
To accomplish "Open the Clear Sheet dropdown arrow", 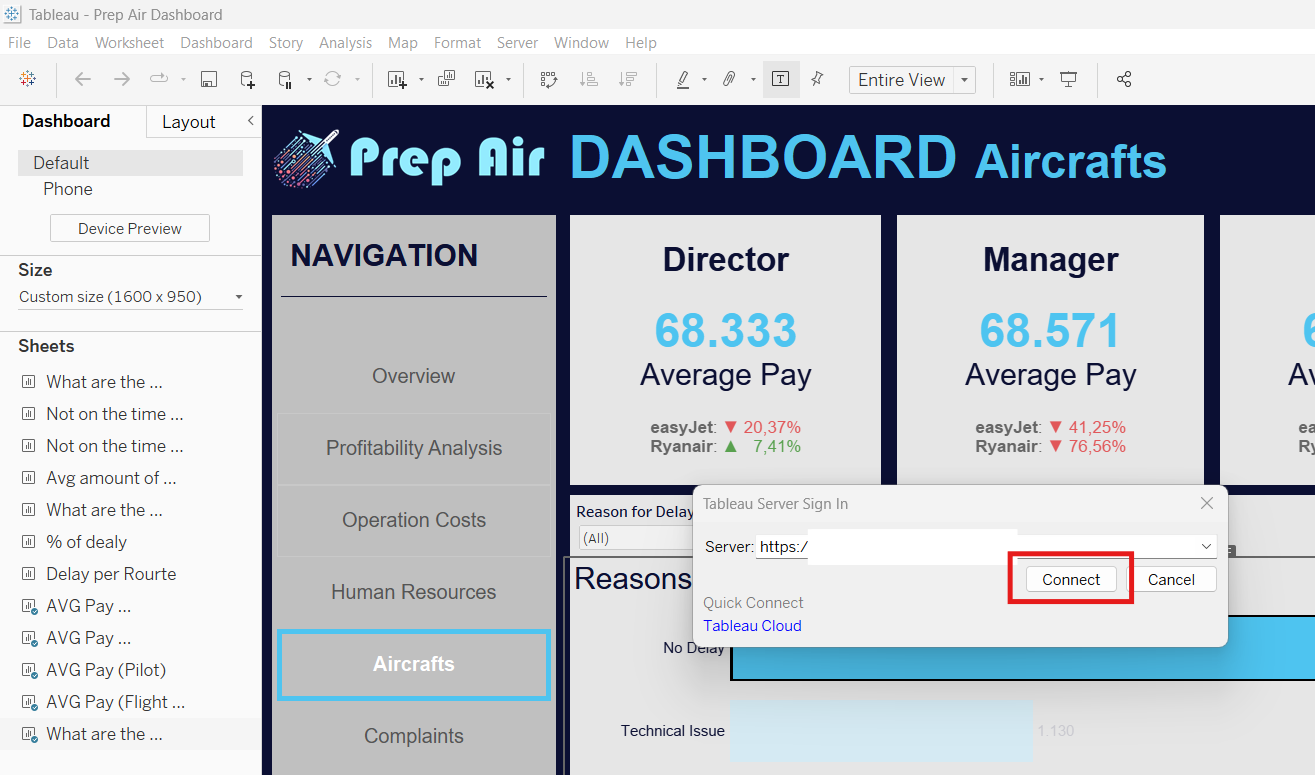I will click(x=509, y=80).
